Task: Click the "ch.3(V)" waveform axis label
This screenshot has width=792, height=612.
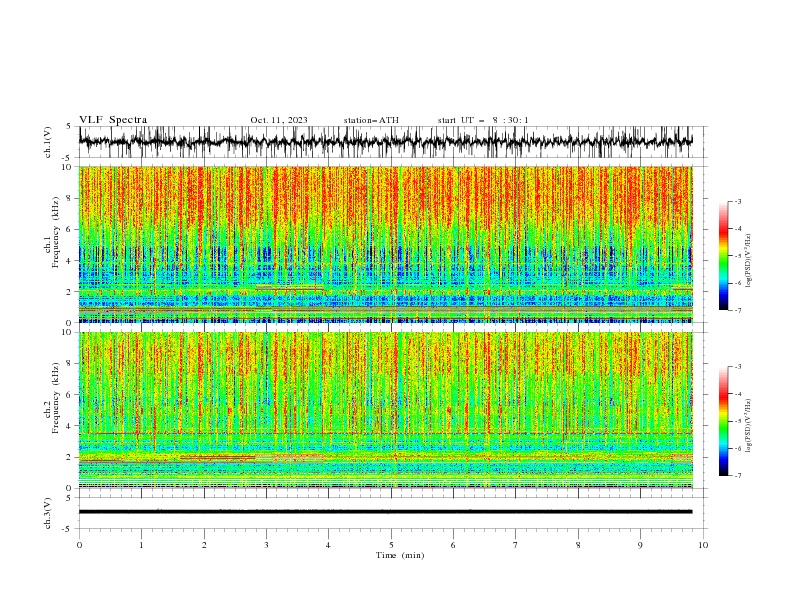Action: pyautogui.click(x=48, y=513)
